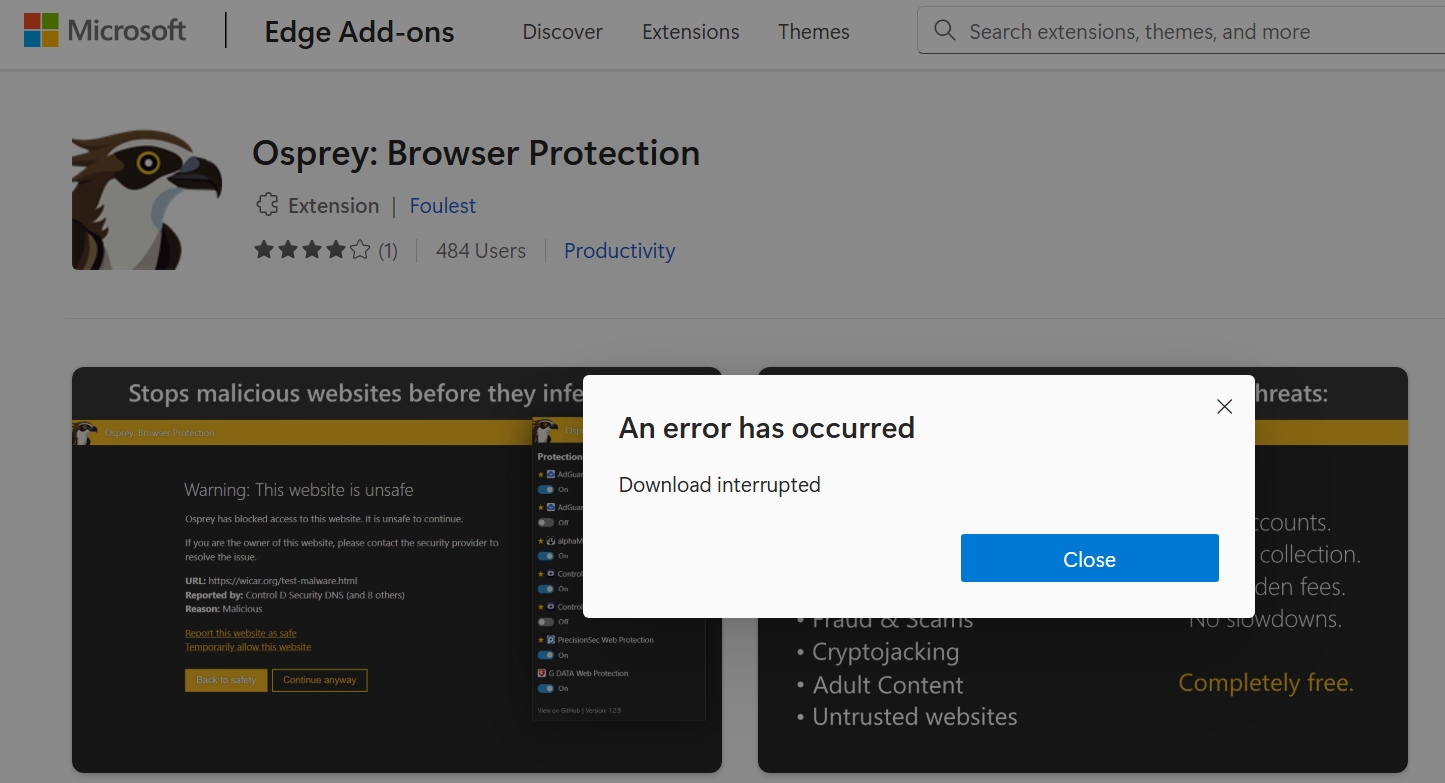The image size is (1445, 783).
Task: Go to the Extensions tab
Action: tap(691, 32)
